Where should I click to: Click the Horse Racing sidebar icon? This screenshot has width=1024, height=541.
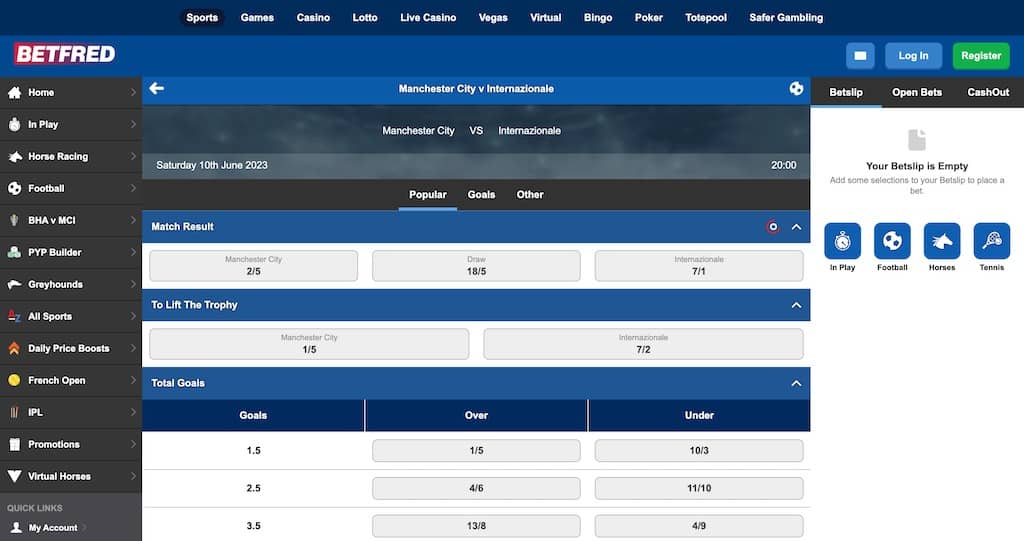click(x=14, y=156)
